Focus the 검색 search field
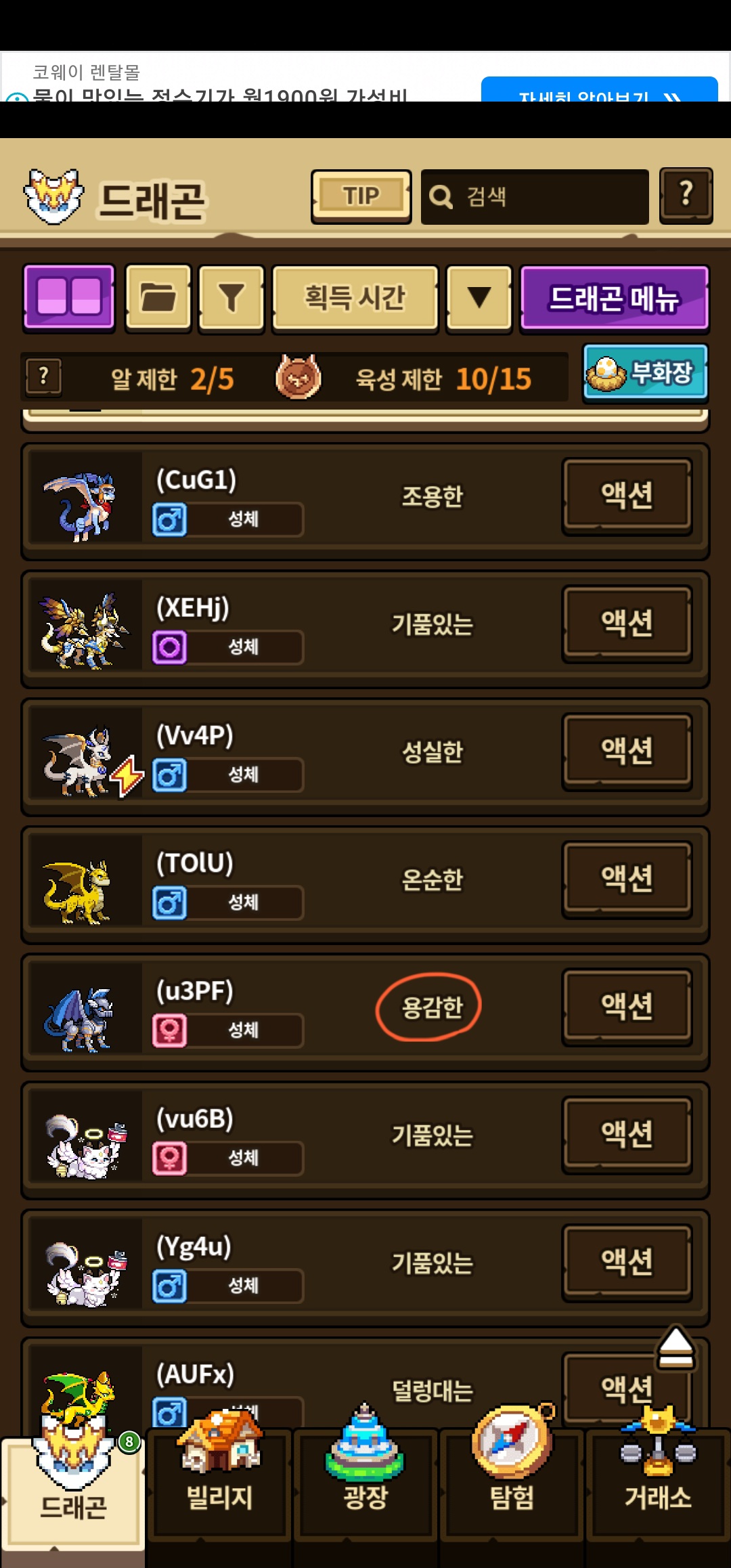731x1568 pixels. [x=535, y=197]
